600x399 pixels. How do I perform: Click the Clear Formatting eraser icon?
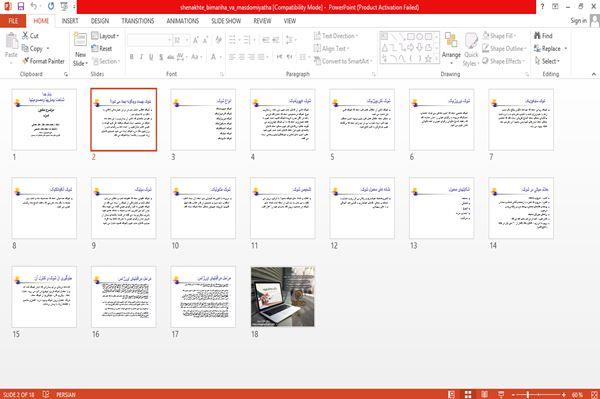click(x=218, y=40)
